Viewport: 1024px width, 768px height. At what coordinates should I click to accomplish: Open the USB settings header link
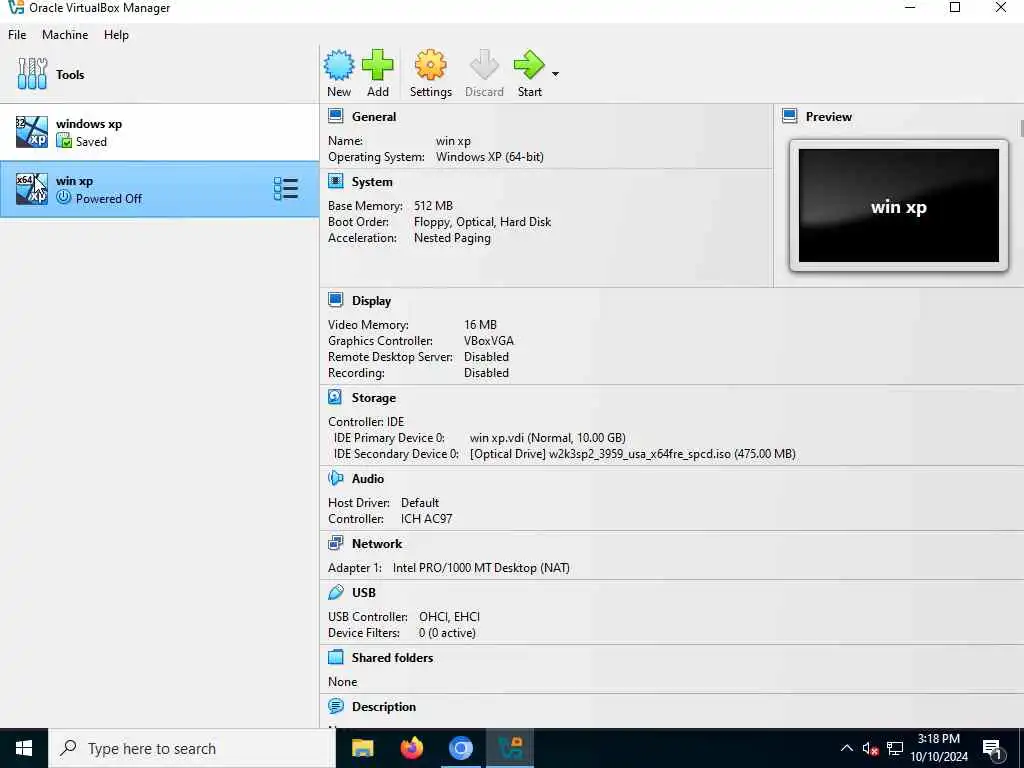[x=364, y=593]
